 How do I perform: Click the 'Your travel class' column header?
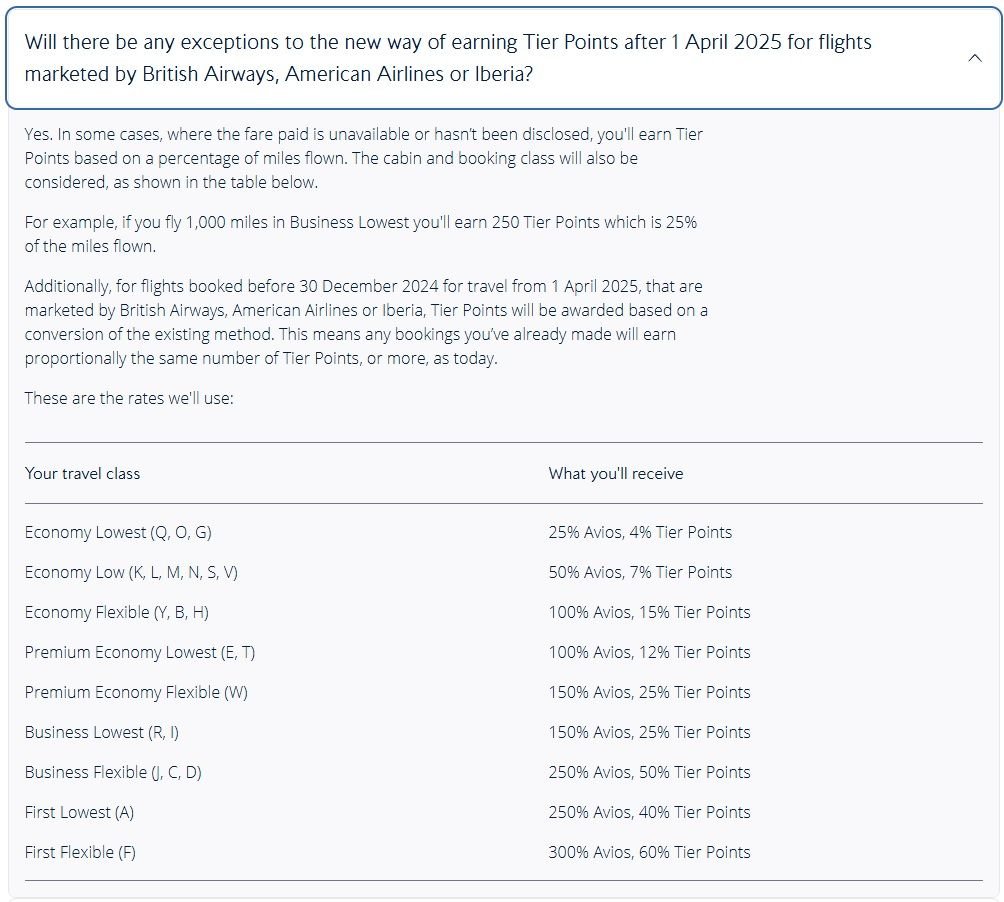tap(82, 473)
